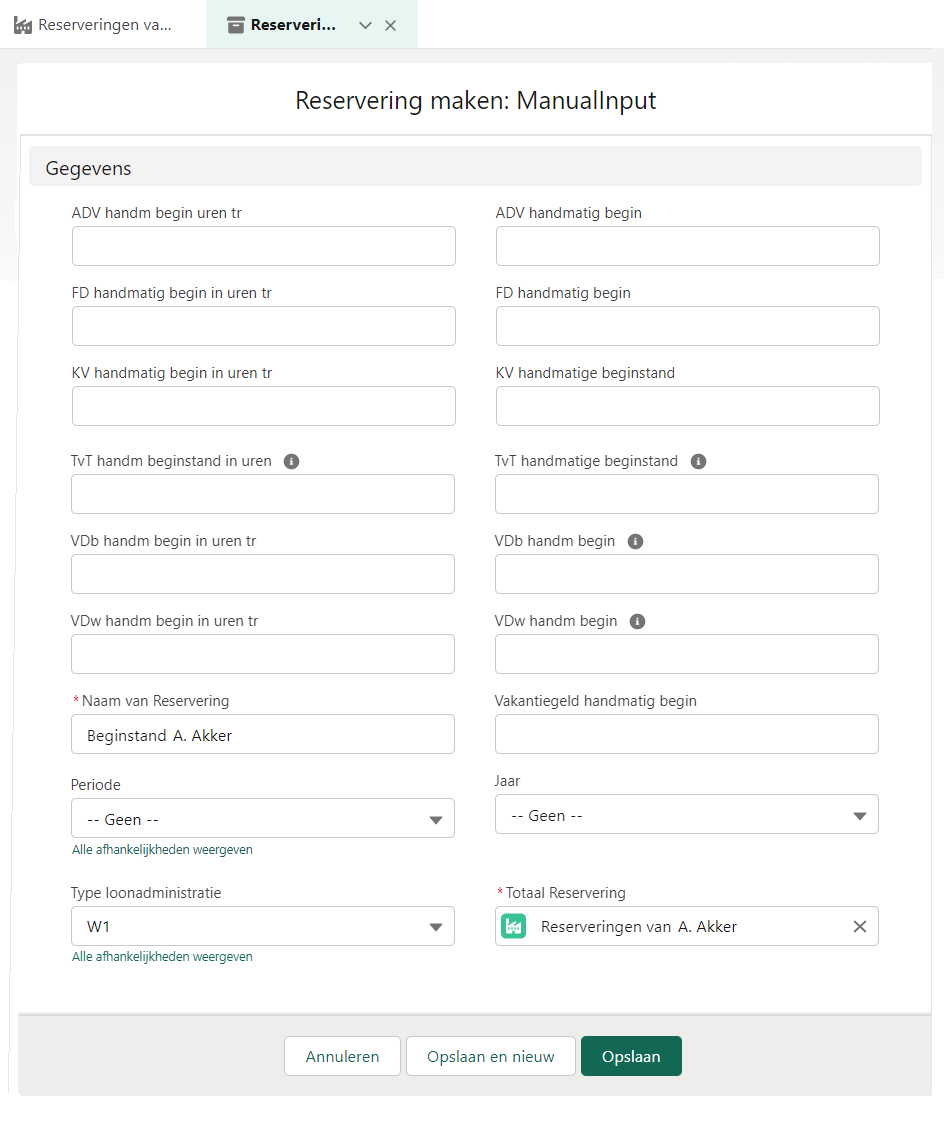Click info icon next to VDw handm begin
Viewport: 944px width, 1134px height.
[637, 621]
